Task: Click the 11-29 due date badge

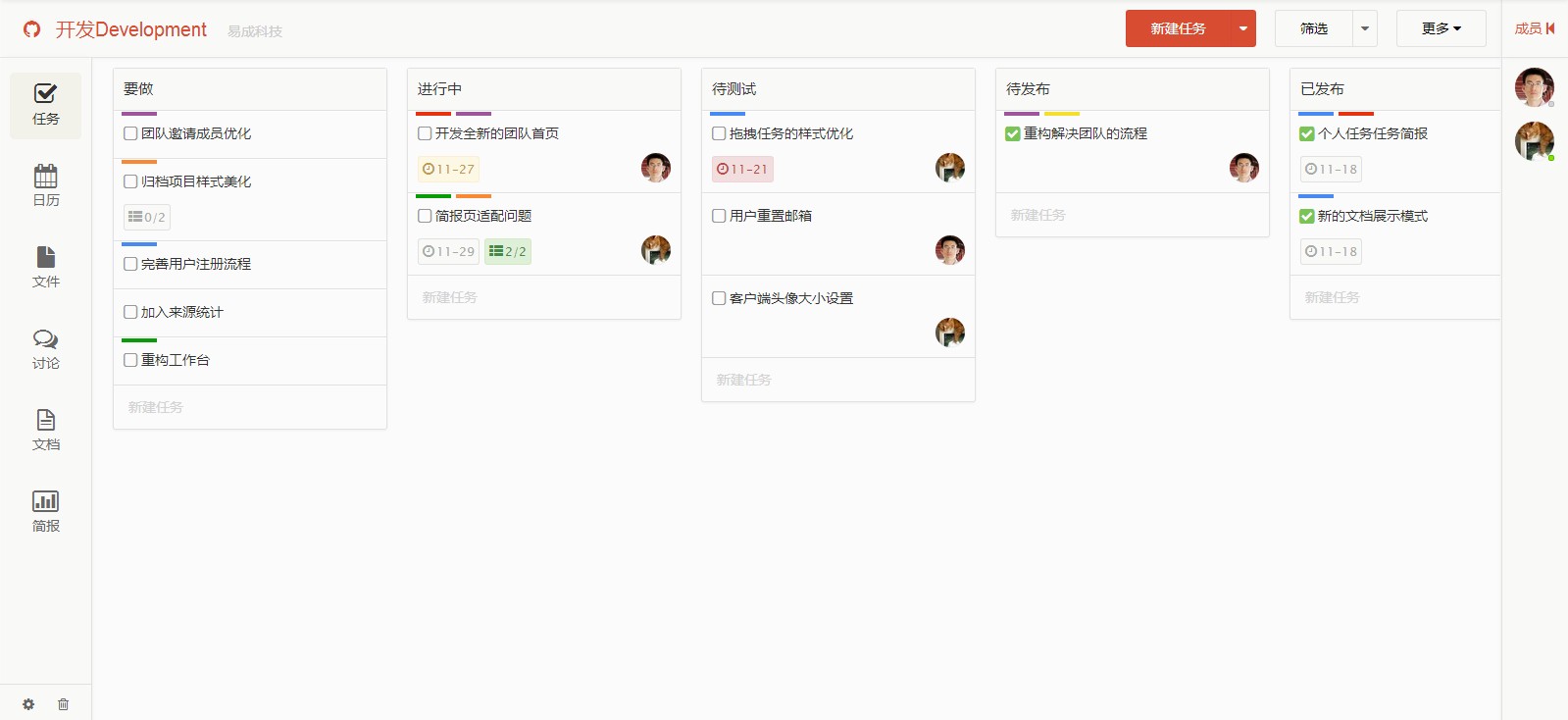Action: click(448, 251)
